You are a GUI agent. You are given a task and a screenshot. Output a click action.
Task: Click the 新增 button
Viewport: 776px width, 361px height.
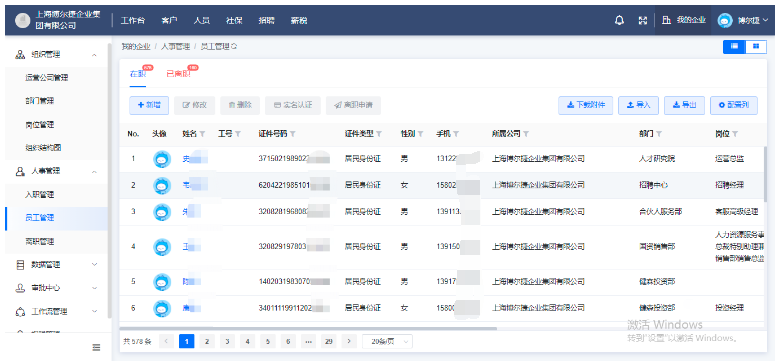click(x=149, y=105)
